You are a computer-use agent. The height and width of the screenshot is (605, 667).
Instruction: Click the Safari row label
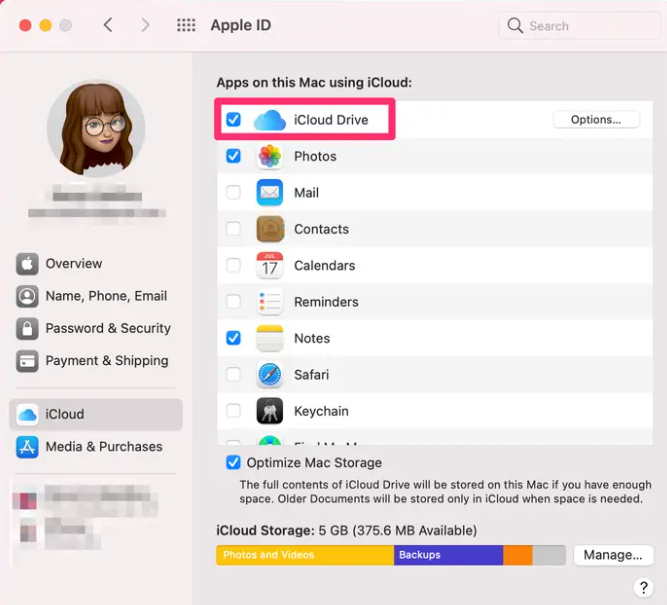click(x=311, y=374)
